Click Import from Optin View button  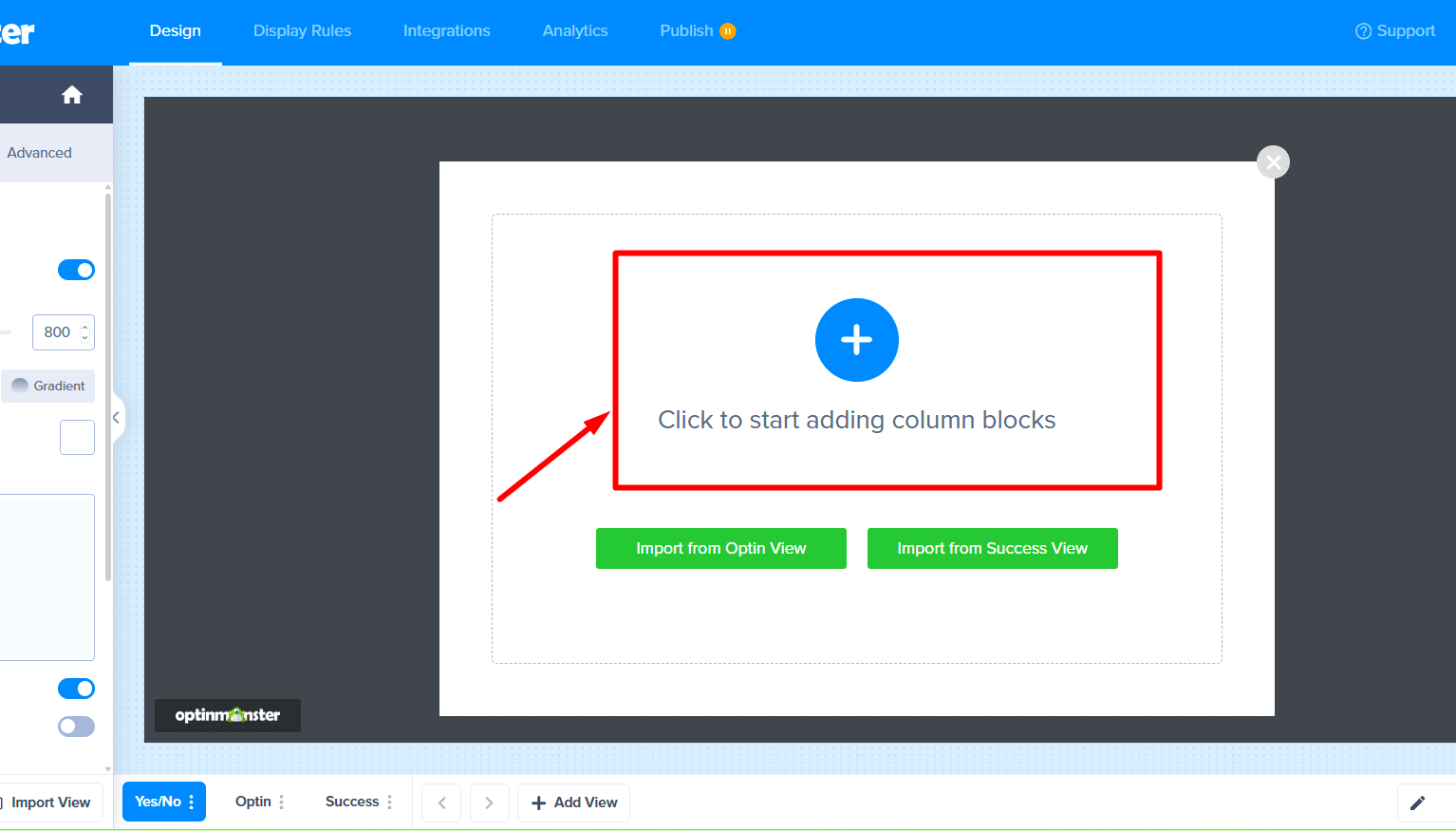click(x=720, y=548)
